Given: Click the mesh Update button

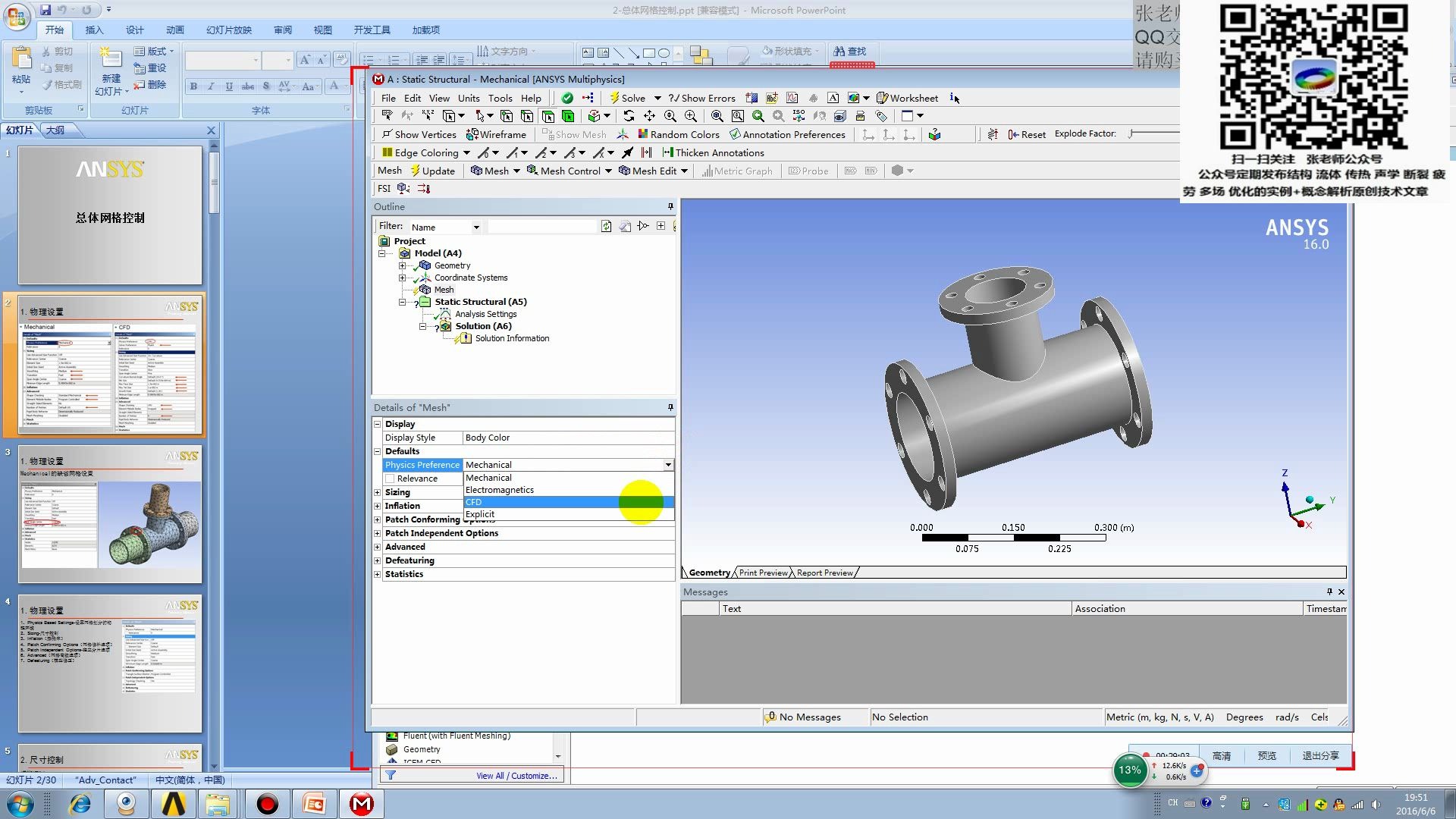Looking at the screenshot, I should pyautogui.click(x=433, y=171).
